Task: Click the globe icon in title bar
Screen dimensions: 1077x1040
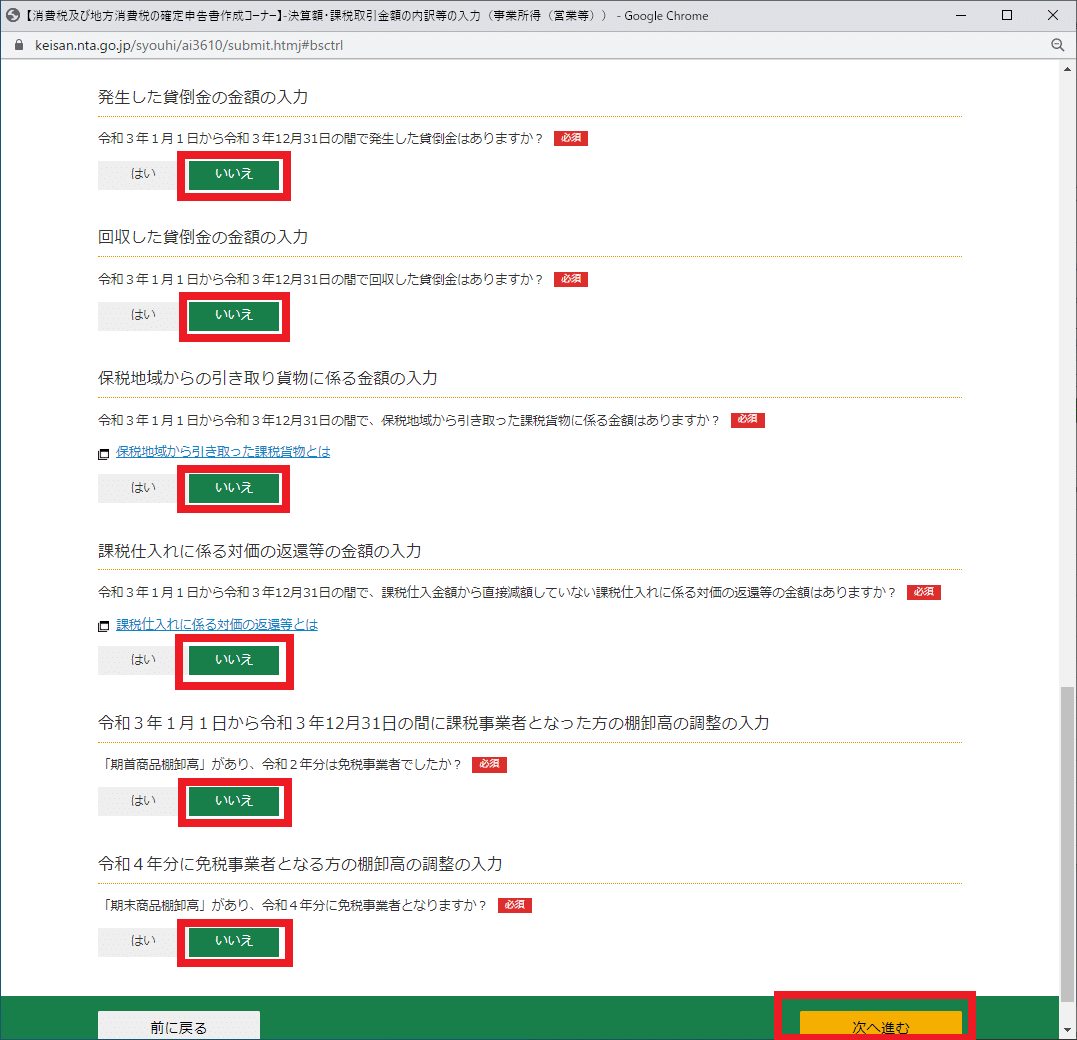Action: (x=12, y=15)
